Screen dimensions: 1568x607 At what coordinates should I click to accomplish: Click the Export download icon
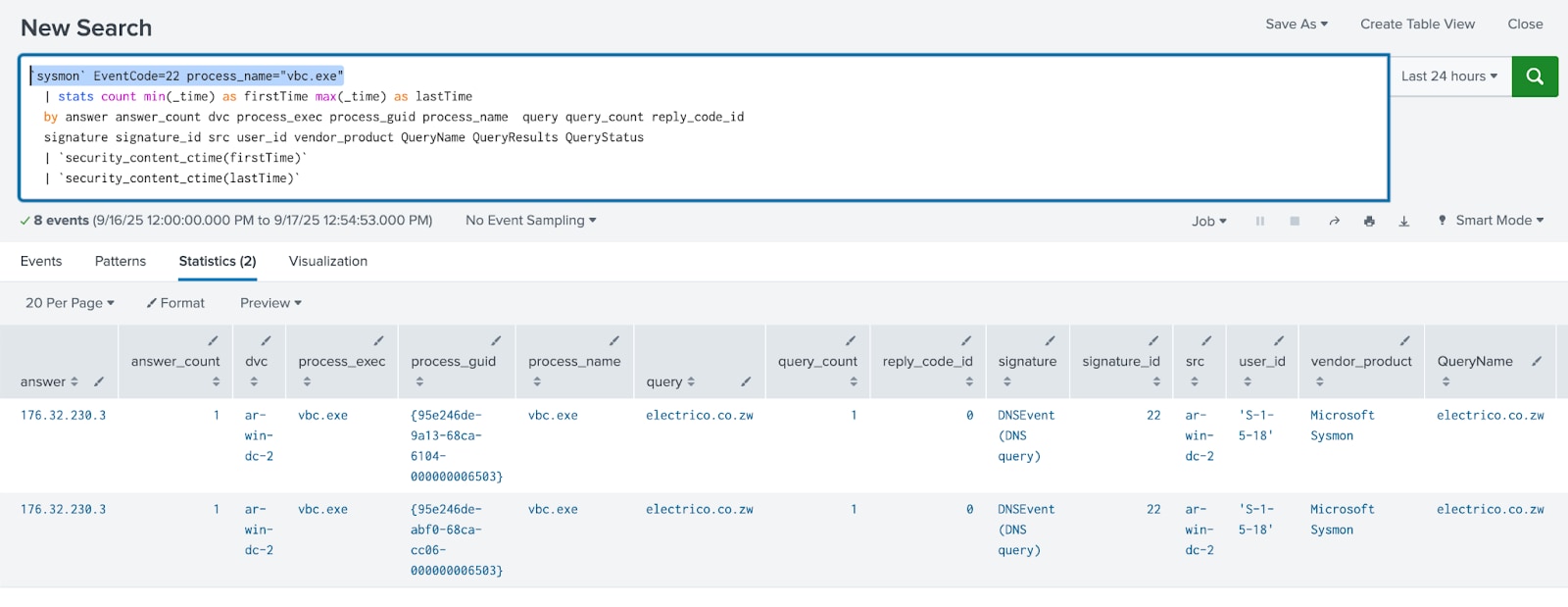click(x=1403, y=222)
